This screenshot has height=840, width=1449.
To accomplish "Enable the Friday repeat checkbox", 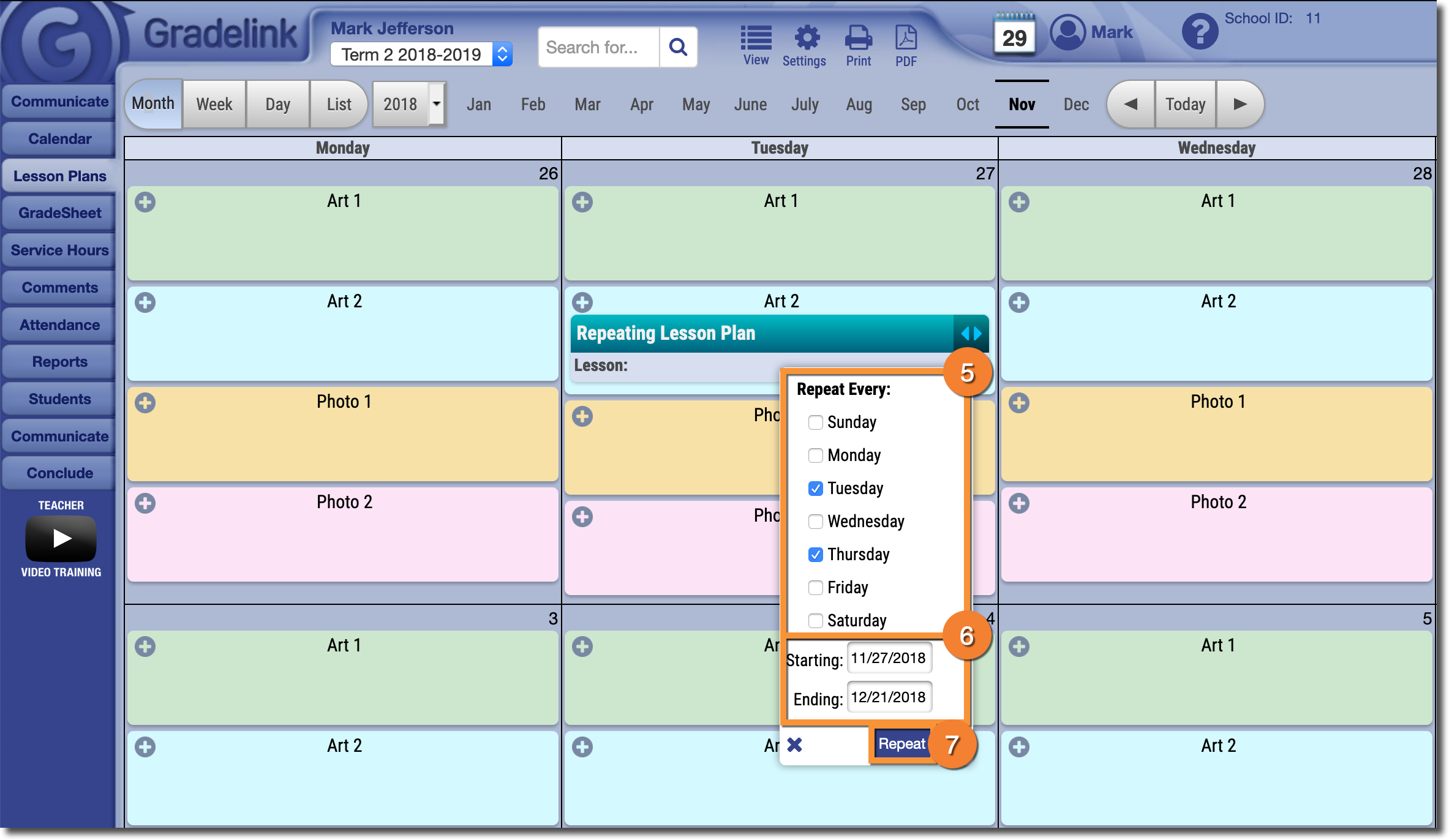I will [x=815, y=588].
